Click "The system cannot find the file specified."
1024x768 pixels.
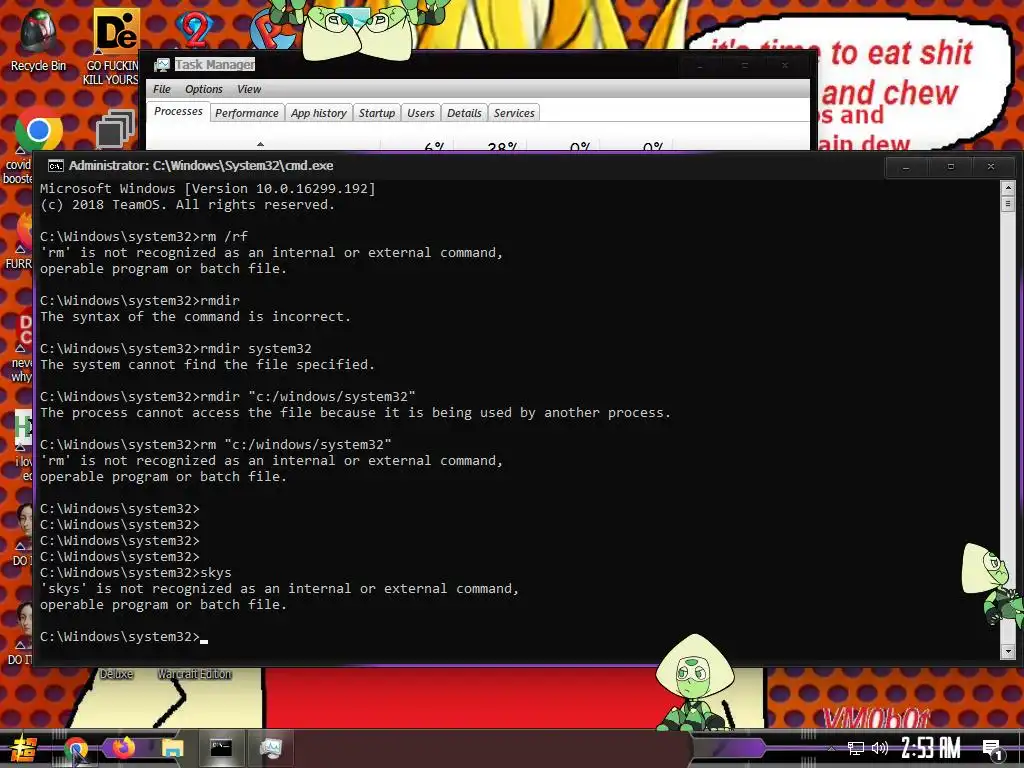point(208,364)
